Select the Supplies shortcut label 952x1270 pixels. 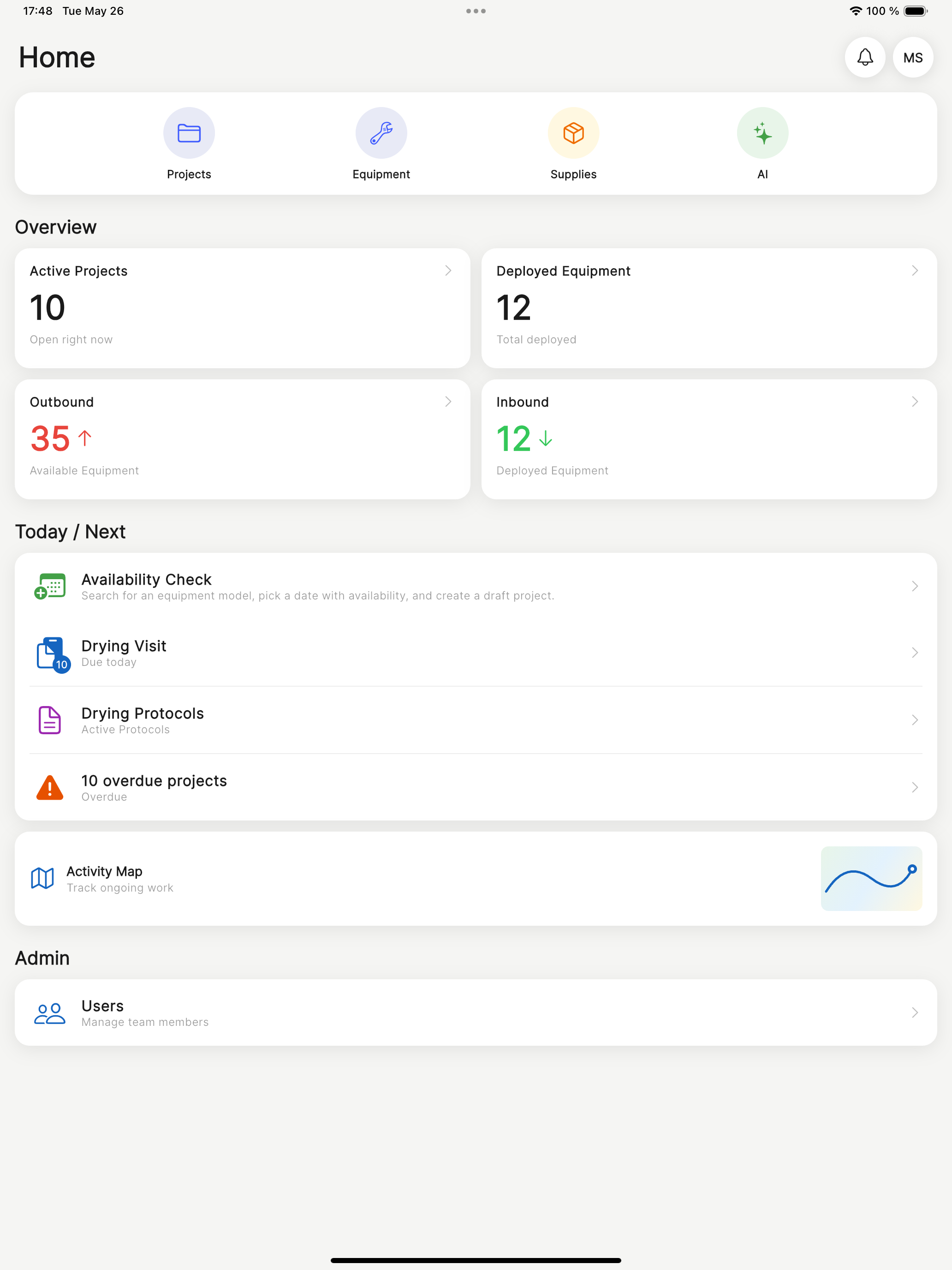click(573, 174)
